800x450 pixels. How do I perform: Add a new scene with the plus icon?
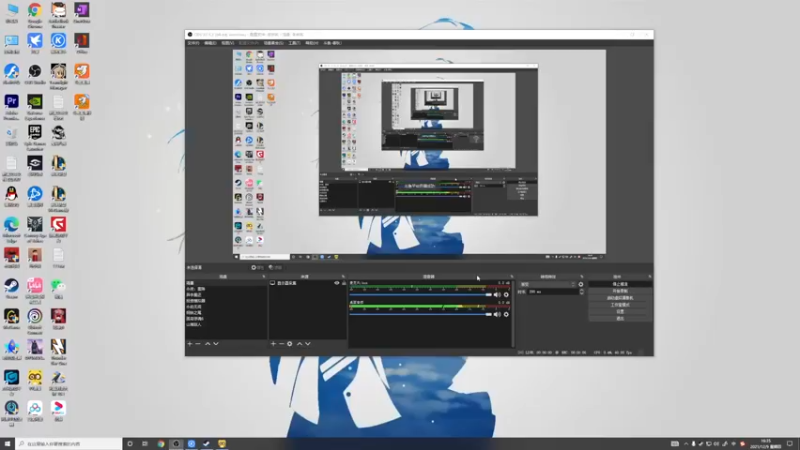190,344
